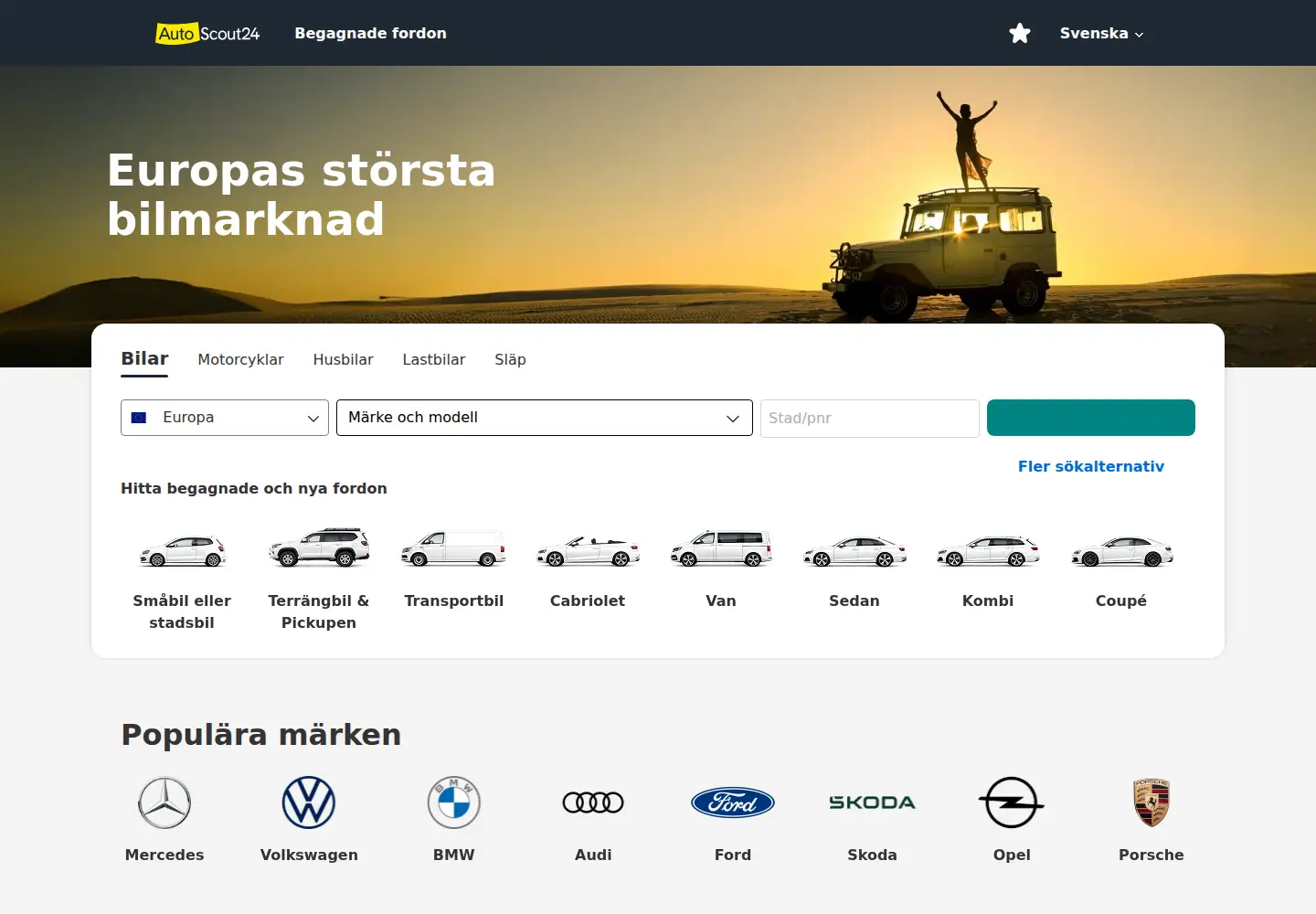Open the BMW brand logo
Viewport: 1316px width, 914px height.
454,802
